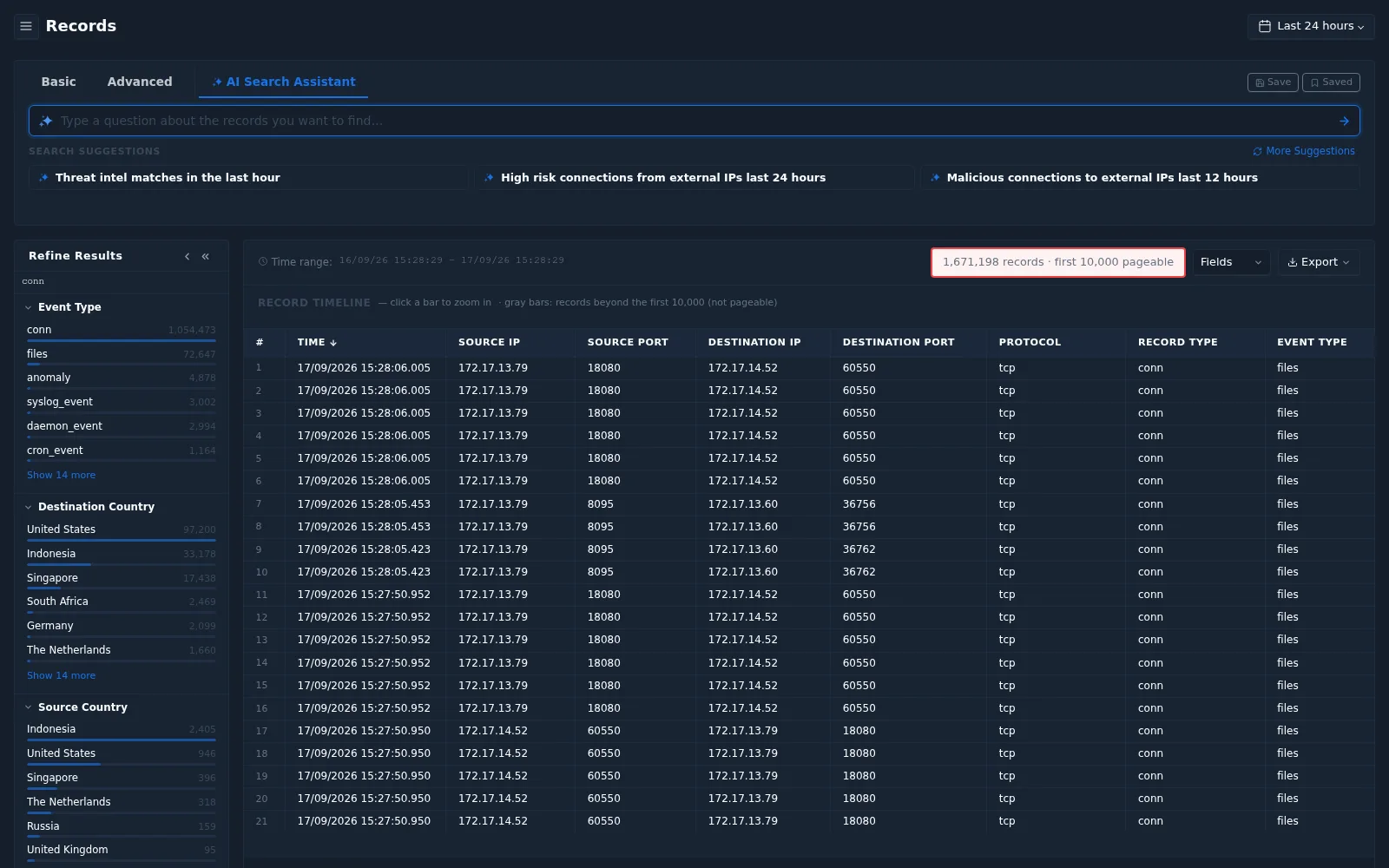Filter by event type files
The image size is (1389, 868).
(121, 355)
